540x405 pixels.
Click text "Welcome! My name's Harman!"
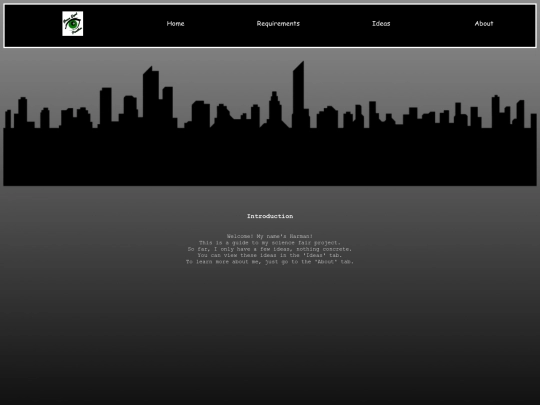click(270, 236)
